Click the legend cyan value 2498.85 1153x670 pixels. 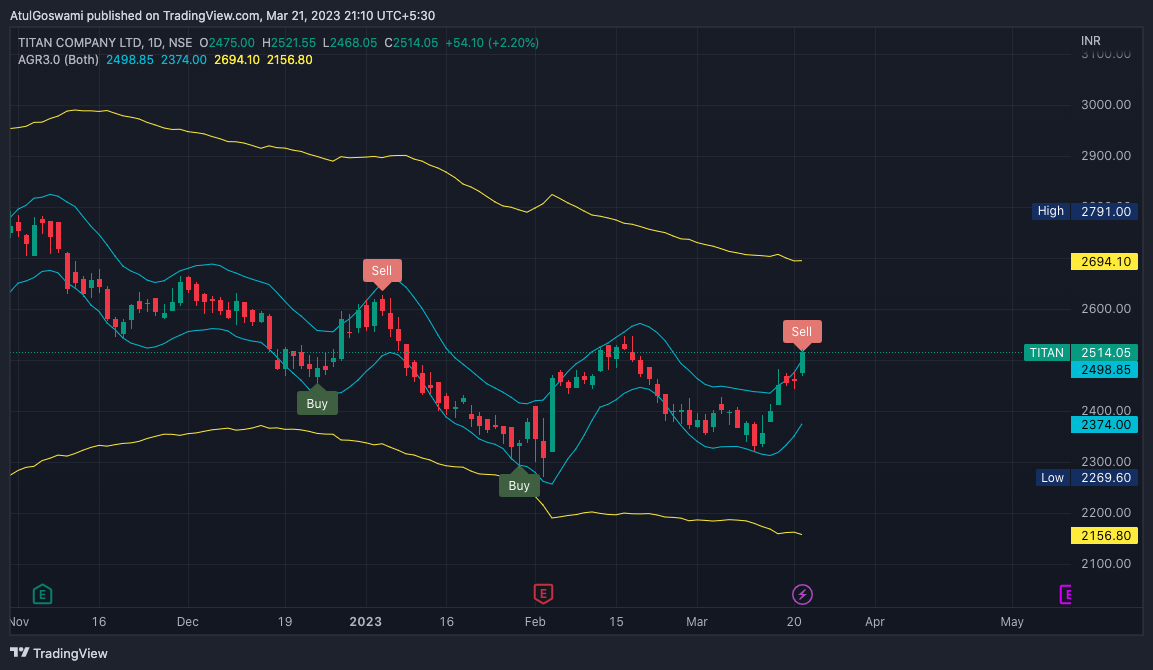129,60
